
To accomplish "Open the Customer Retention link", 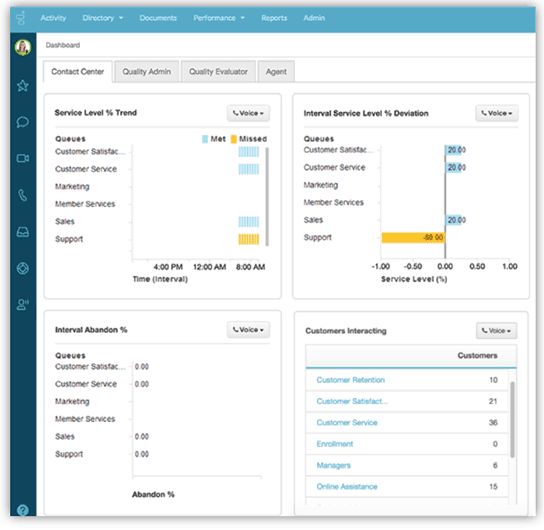I will click(x=350, y=380).
